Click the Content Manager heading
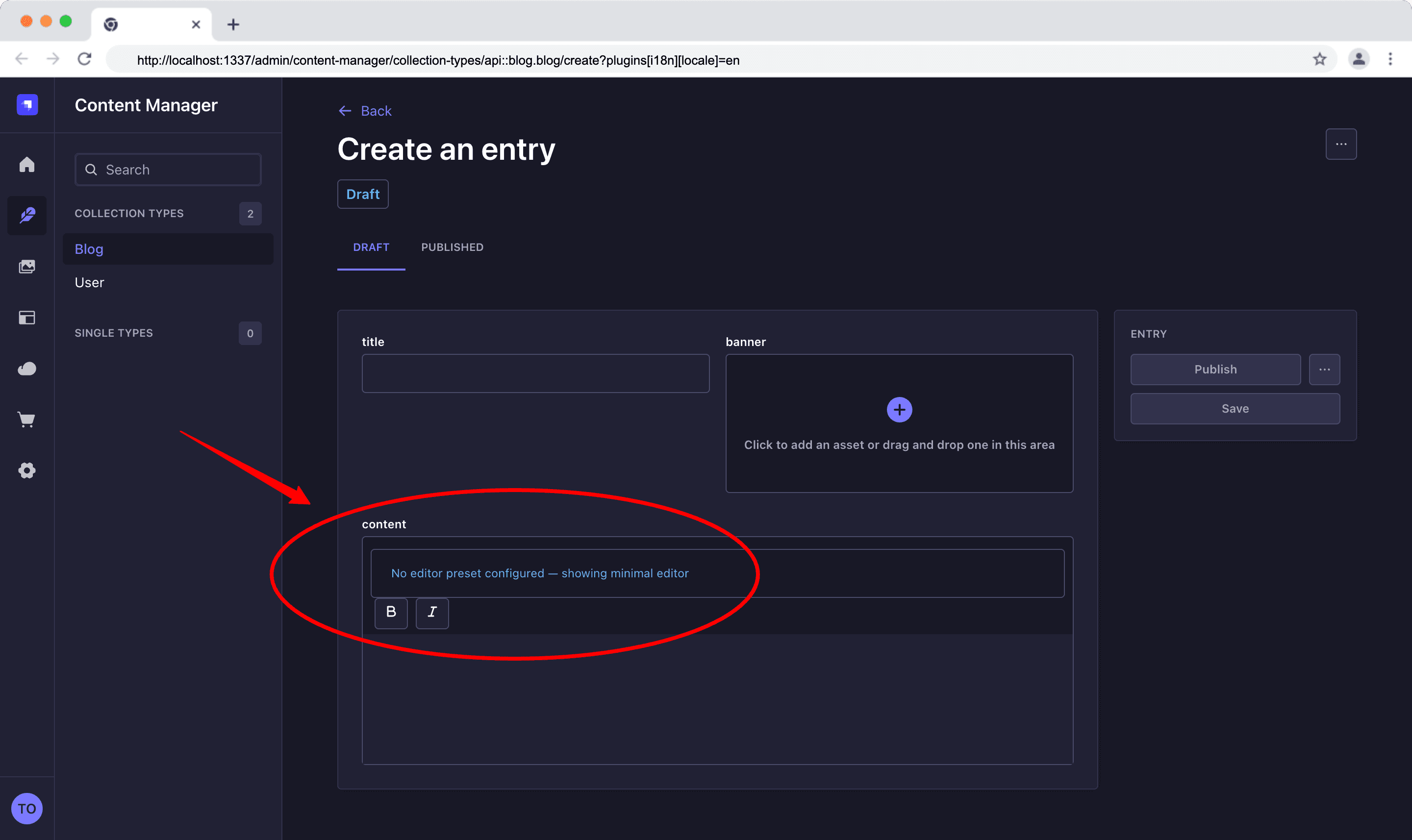Image resolution: width=1412 pixels, height=840 pixels. pyautogui.click(x=146, y=105)
